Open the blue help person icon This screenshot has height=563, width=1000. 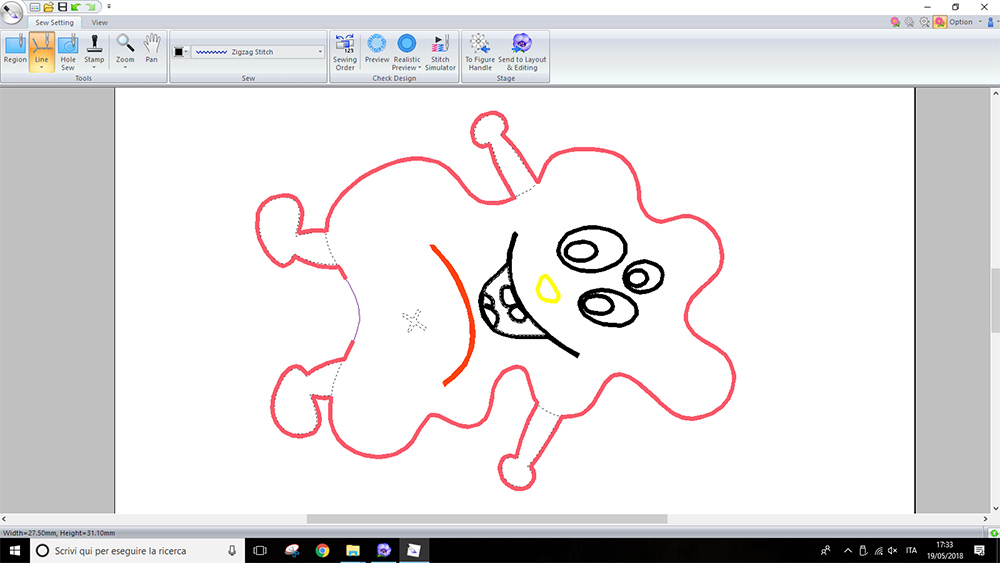click(990, 22)
